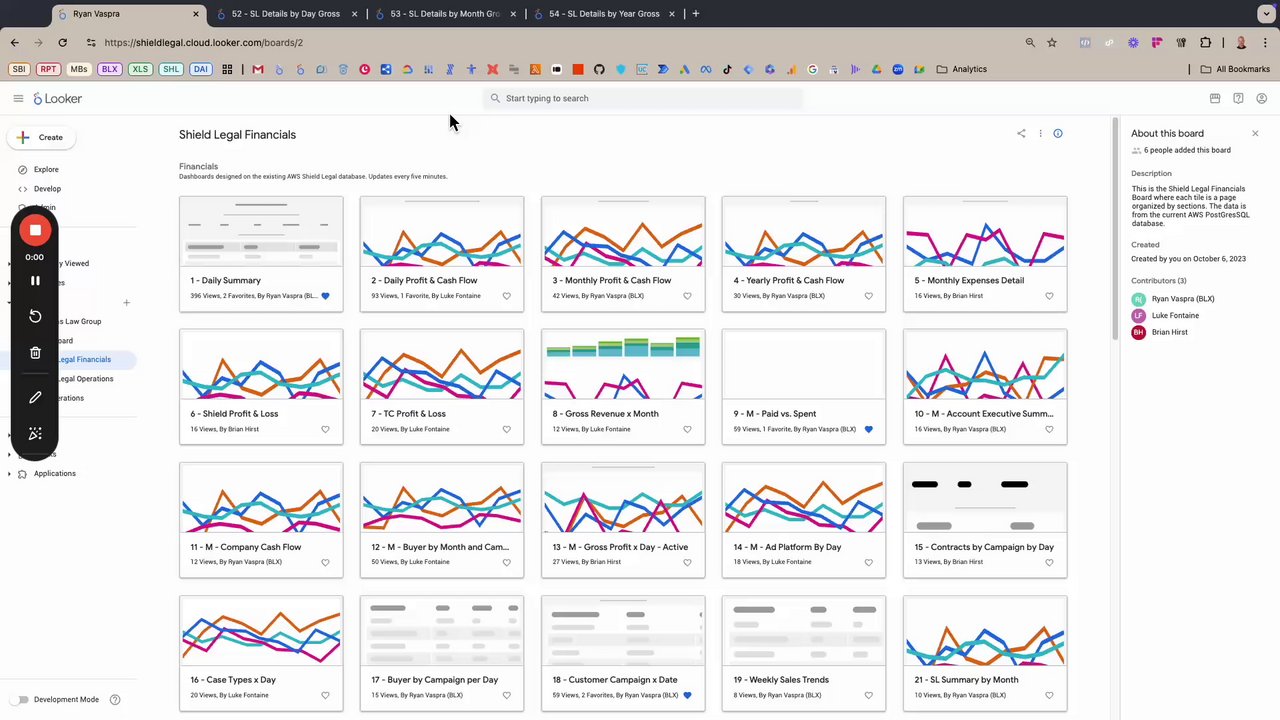The height and width of the screenshot is (720, 1280).
Task: Click the share board icon
Action: click(1021, 133)
